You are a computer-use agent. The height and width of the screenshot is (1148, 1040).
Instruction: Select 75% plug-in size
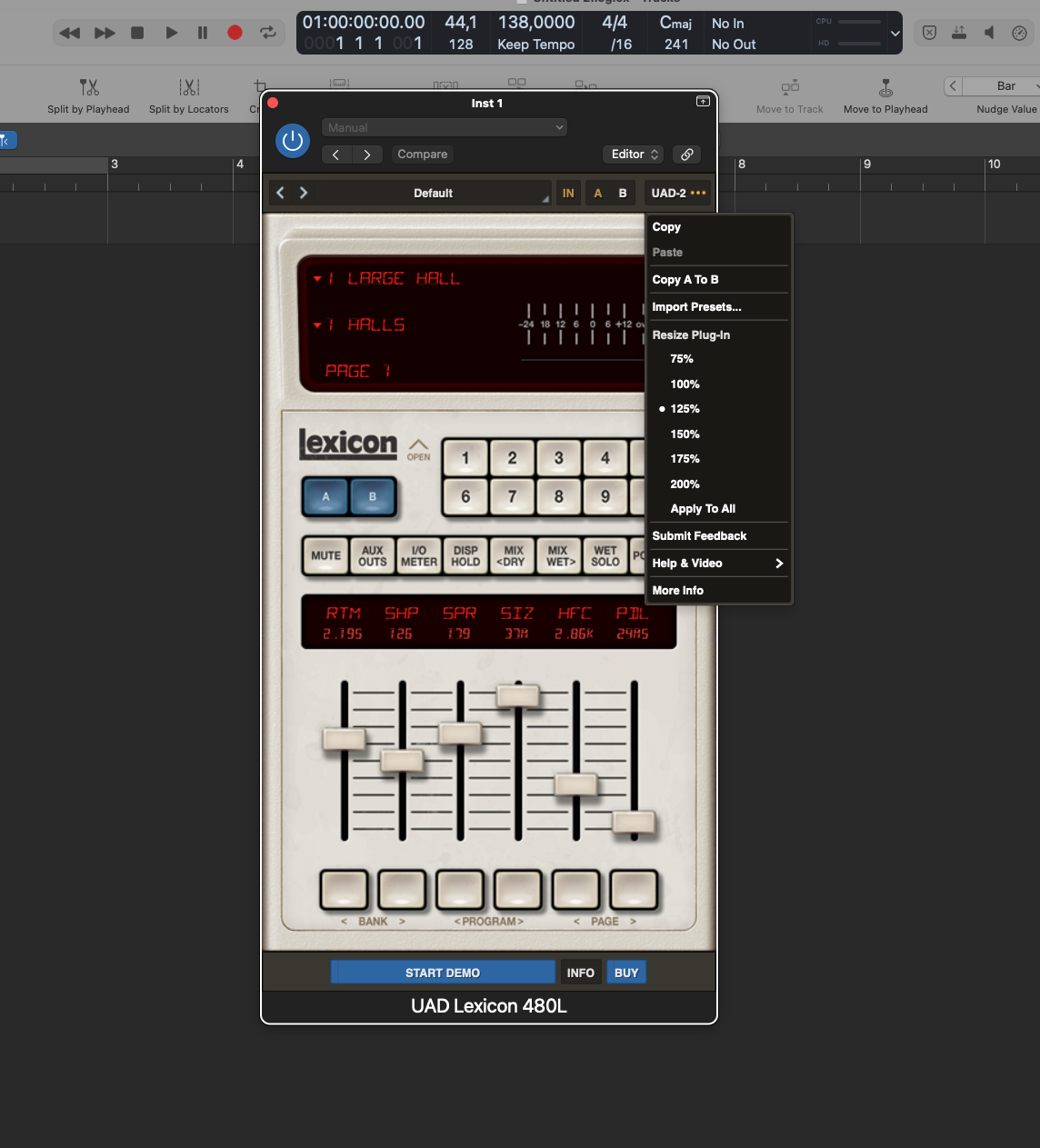tap(718, 359)
